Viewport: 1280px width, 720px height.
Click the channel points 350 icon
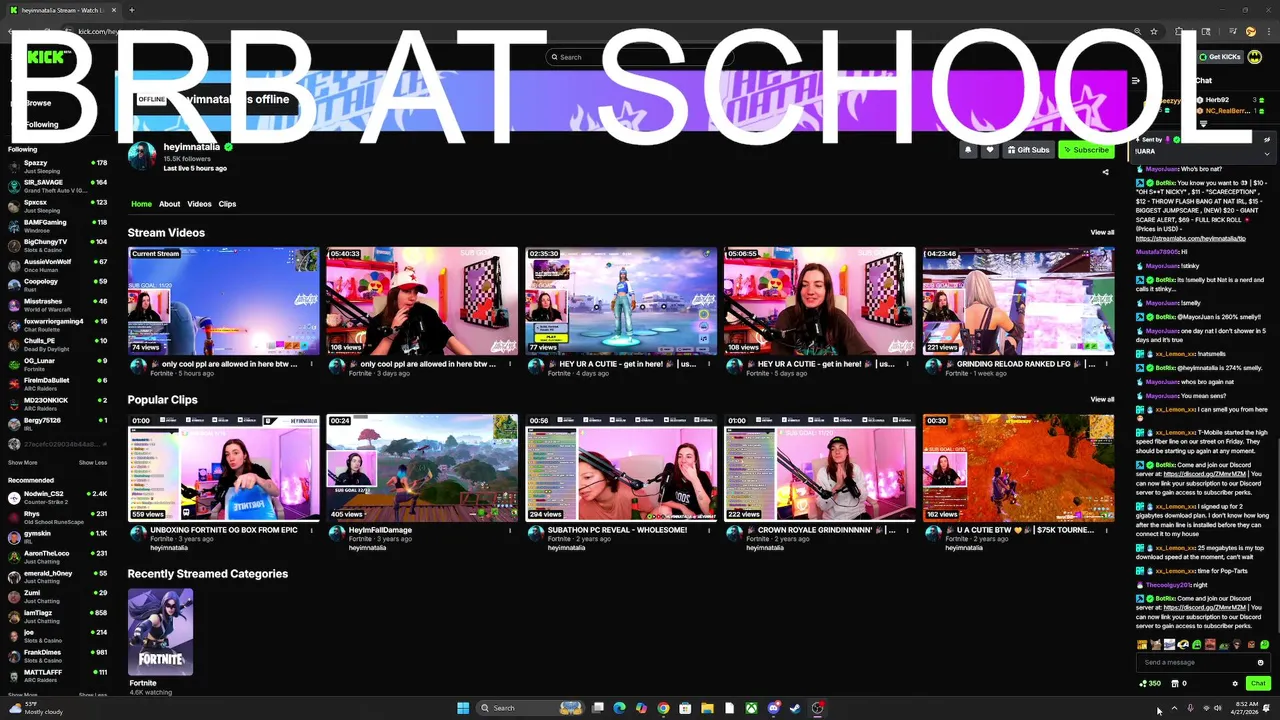coord(1150,684)
